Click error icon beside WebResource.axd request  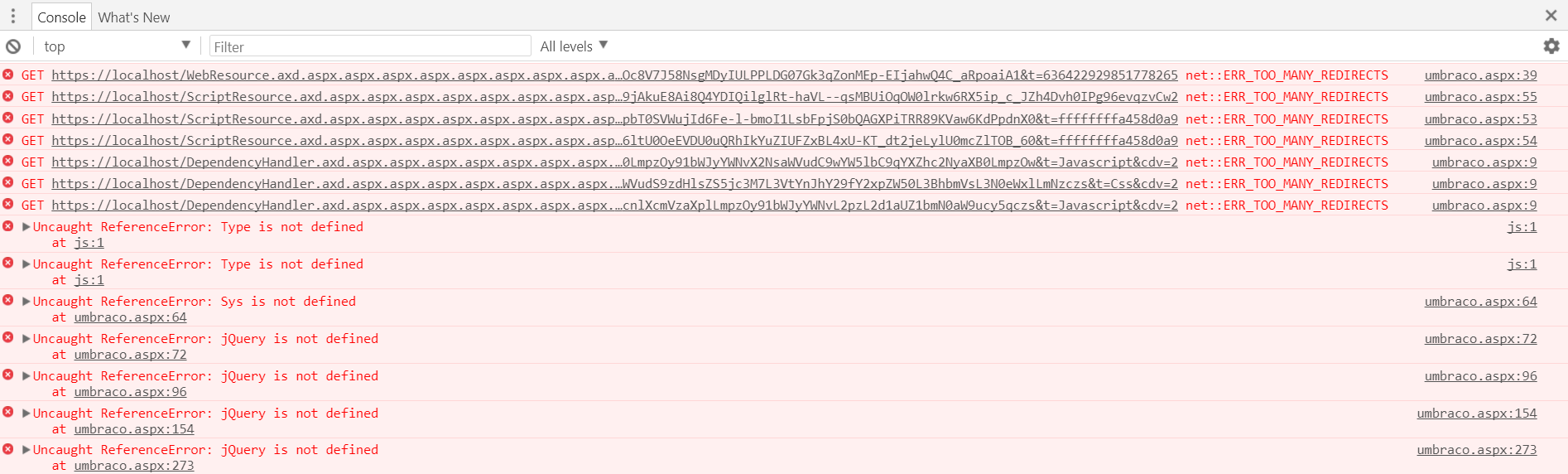pos(8,75)
